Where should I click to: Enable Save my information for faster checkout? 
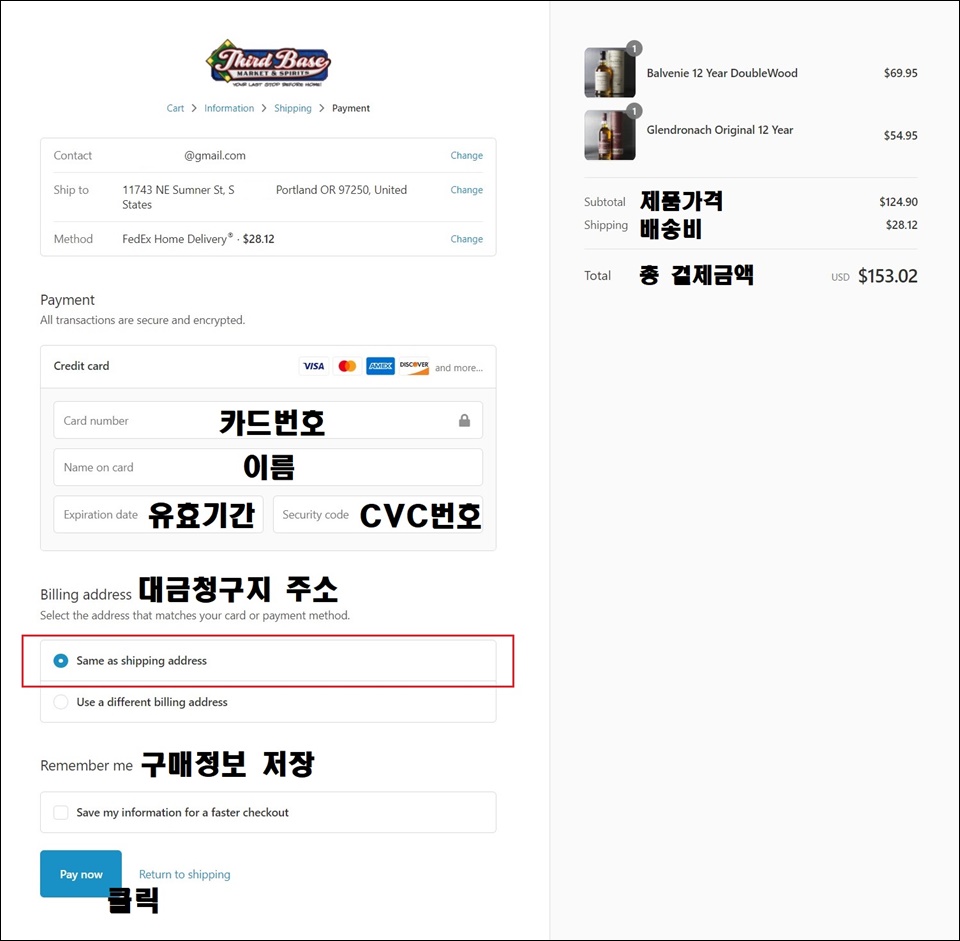(x=61, y=812)
